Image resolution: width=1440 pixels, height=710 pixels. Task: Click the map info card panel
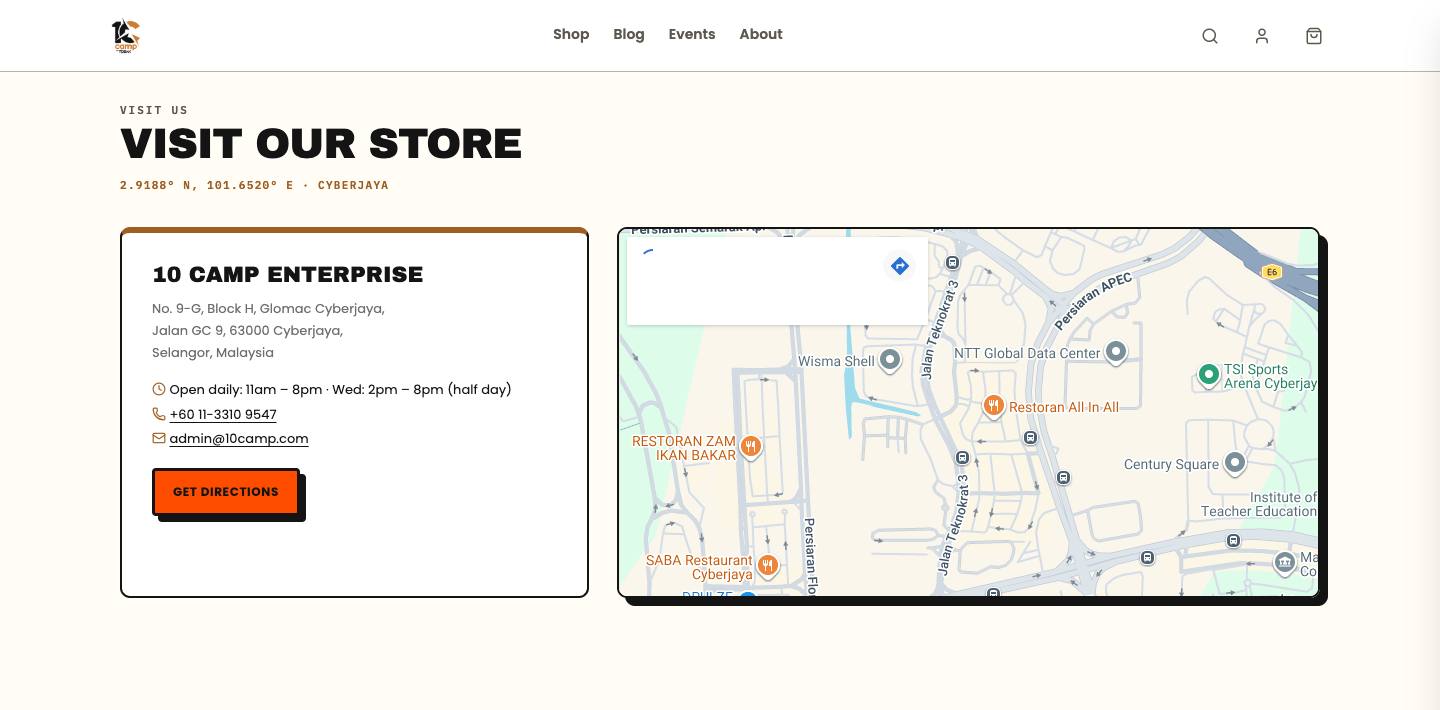click(x=777, y=281)
